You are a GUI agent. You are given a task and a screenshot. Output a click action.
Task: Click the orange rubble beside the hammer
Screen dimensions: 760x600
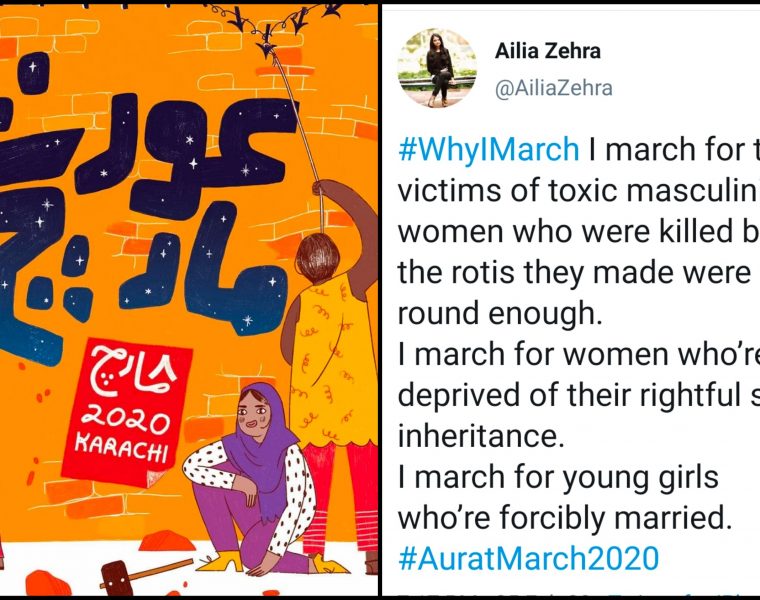(47, 583)
